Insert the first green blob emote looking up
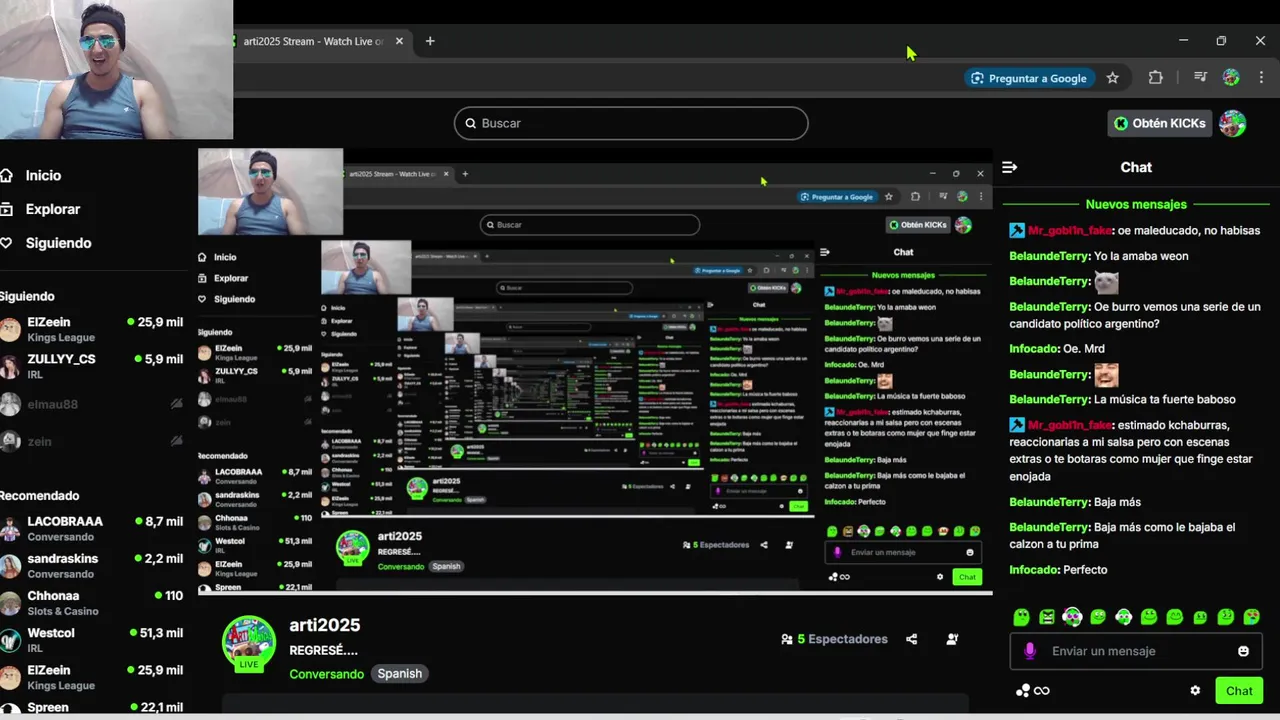The width and height of the screenshot is (1280, 720). (1021, 617)
